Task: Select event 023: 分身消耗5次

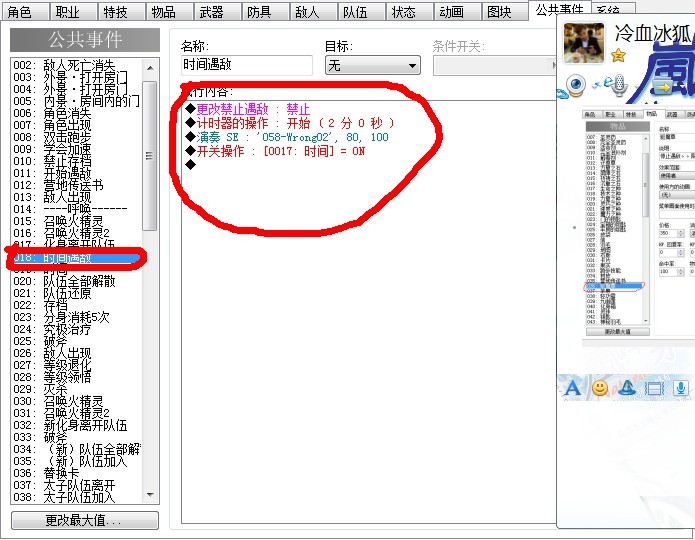Action: click(76, 317)
